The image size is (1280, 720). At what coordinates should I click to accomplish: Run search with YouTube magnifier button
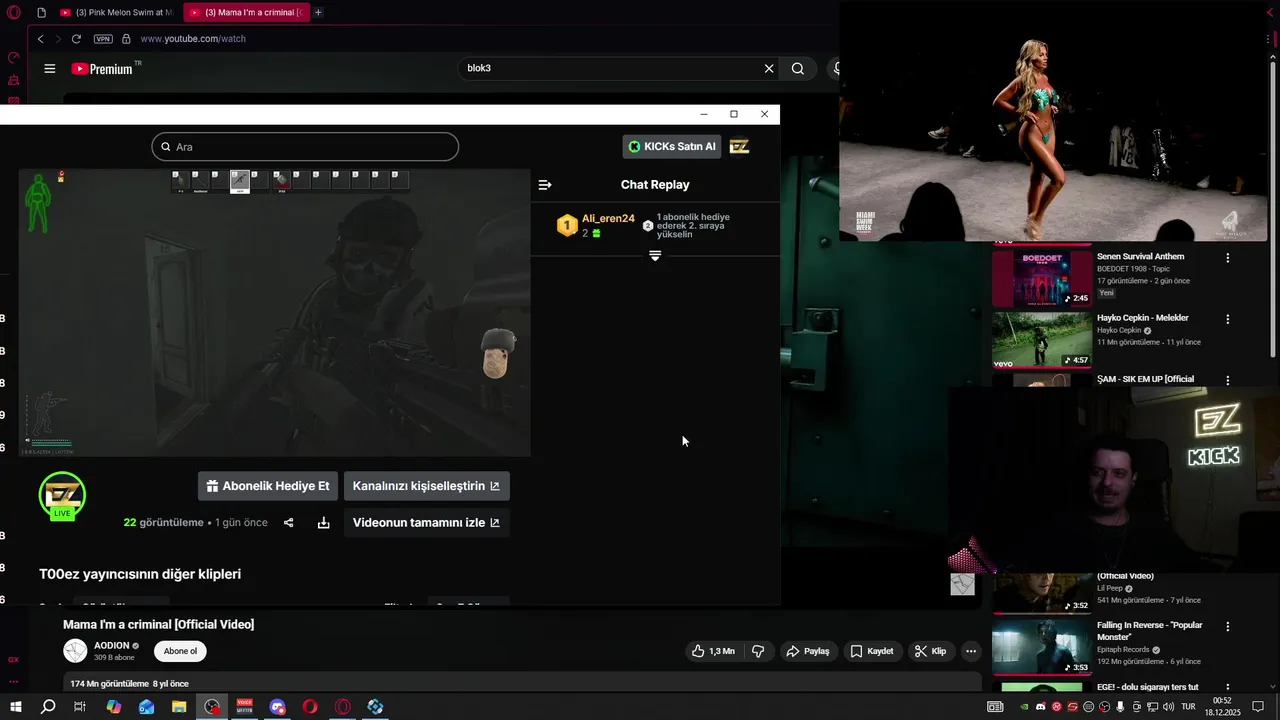798,68
